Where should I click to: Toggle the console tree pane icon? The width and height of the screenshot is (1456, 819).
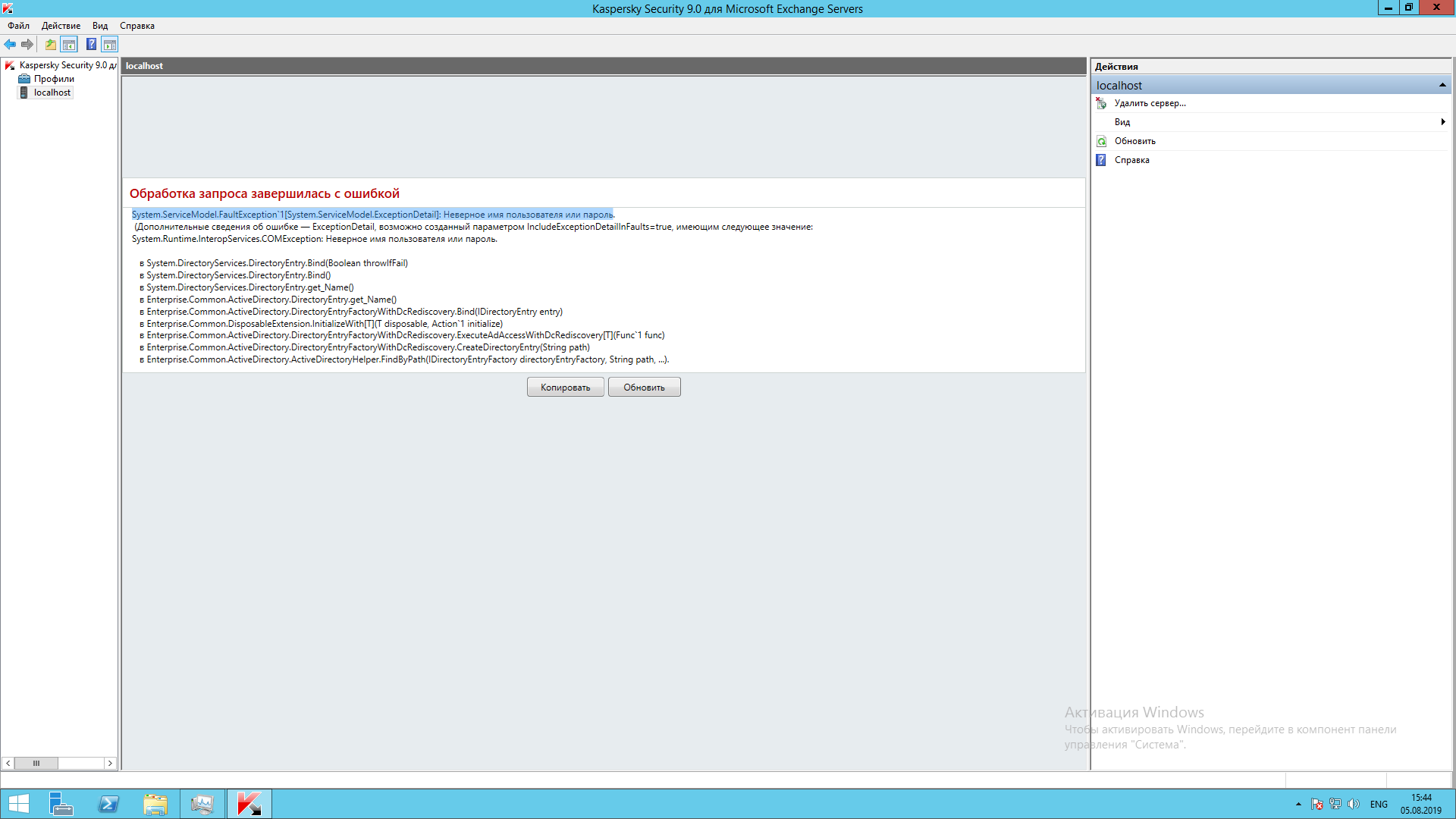[x=69, y=45]
